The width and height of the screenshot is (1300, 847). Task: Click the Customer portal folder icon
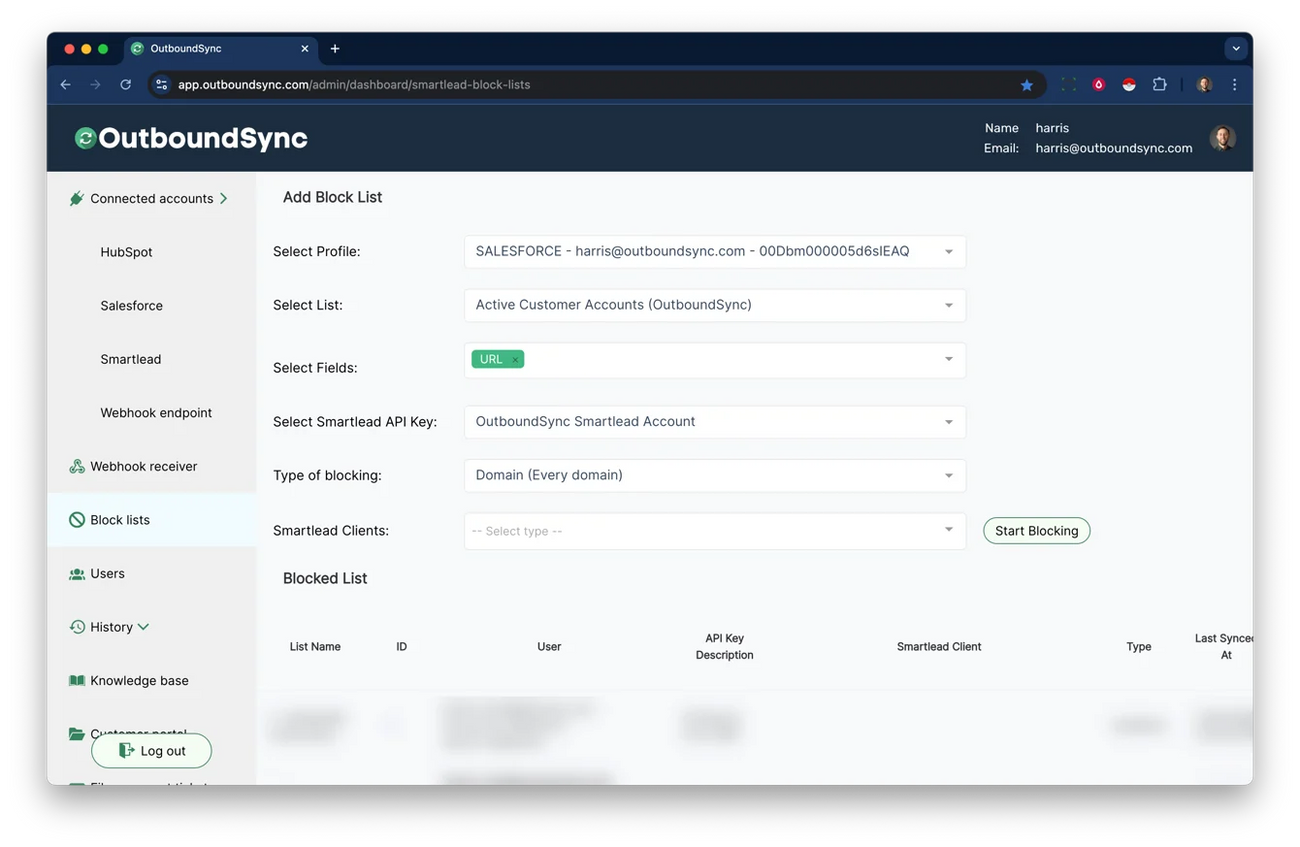click(x=77, y=732)
